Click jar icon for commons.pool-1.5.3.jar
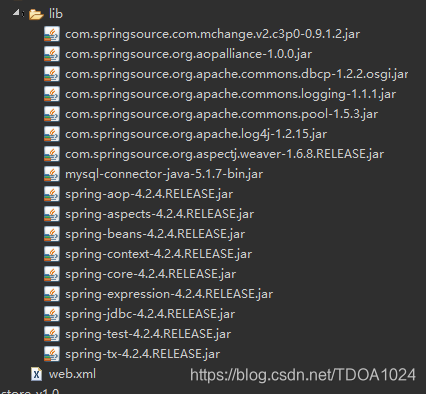 pyautogui.click(x=52, y=114)
